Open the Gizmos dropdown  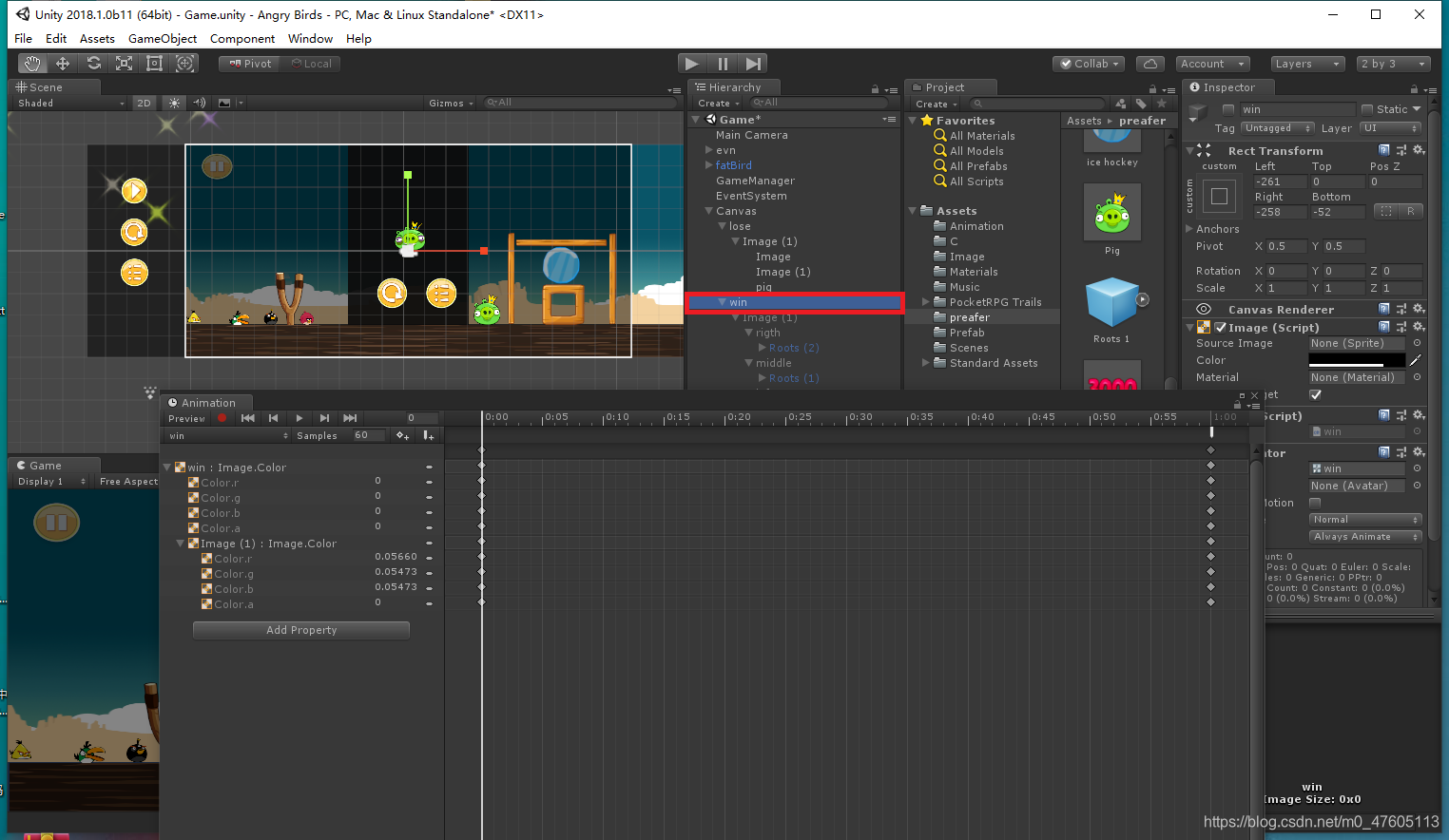coord(451,103)
